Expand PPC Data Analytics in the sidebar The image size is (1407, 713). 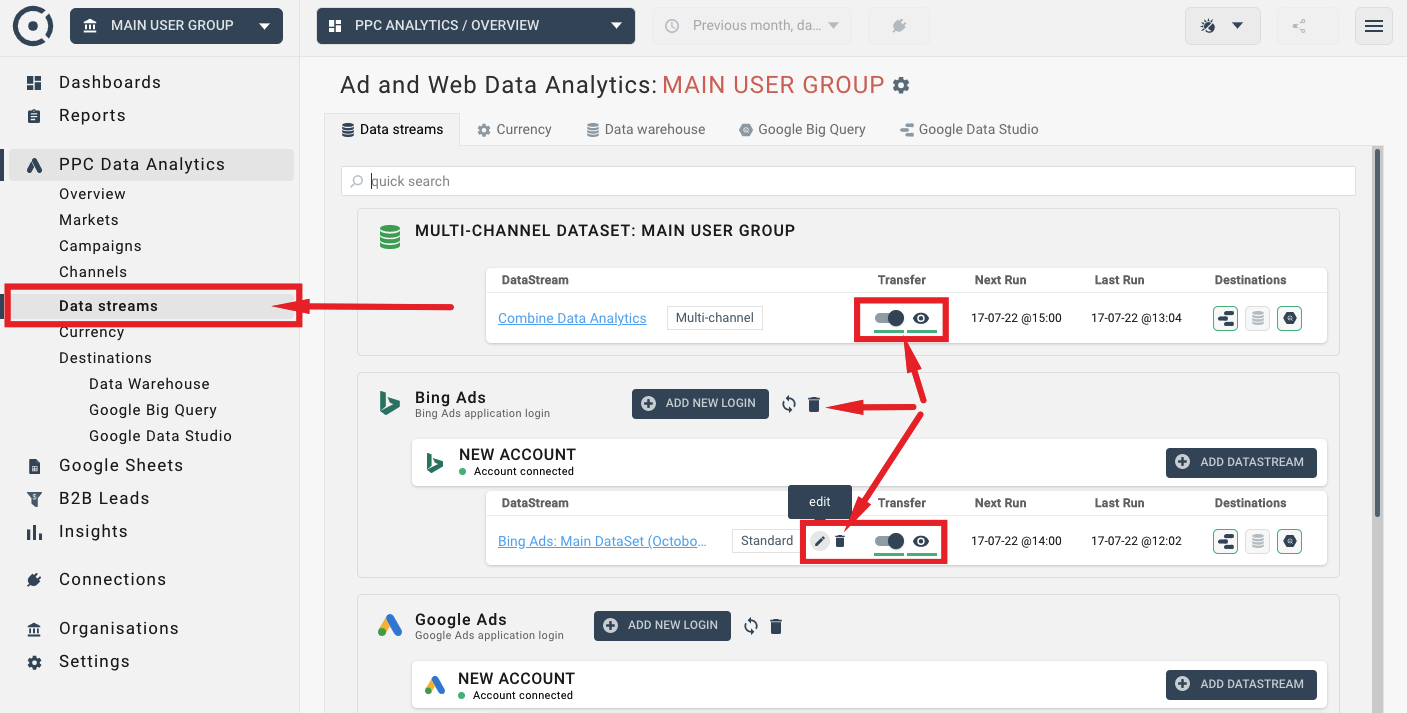pos(150,164)
